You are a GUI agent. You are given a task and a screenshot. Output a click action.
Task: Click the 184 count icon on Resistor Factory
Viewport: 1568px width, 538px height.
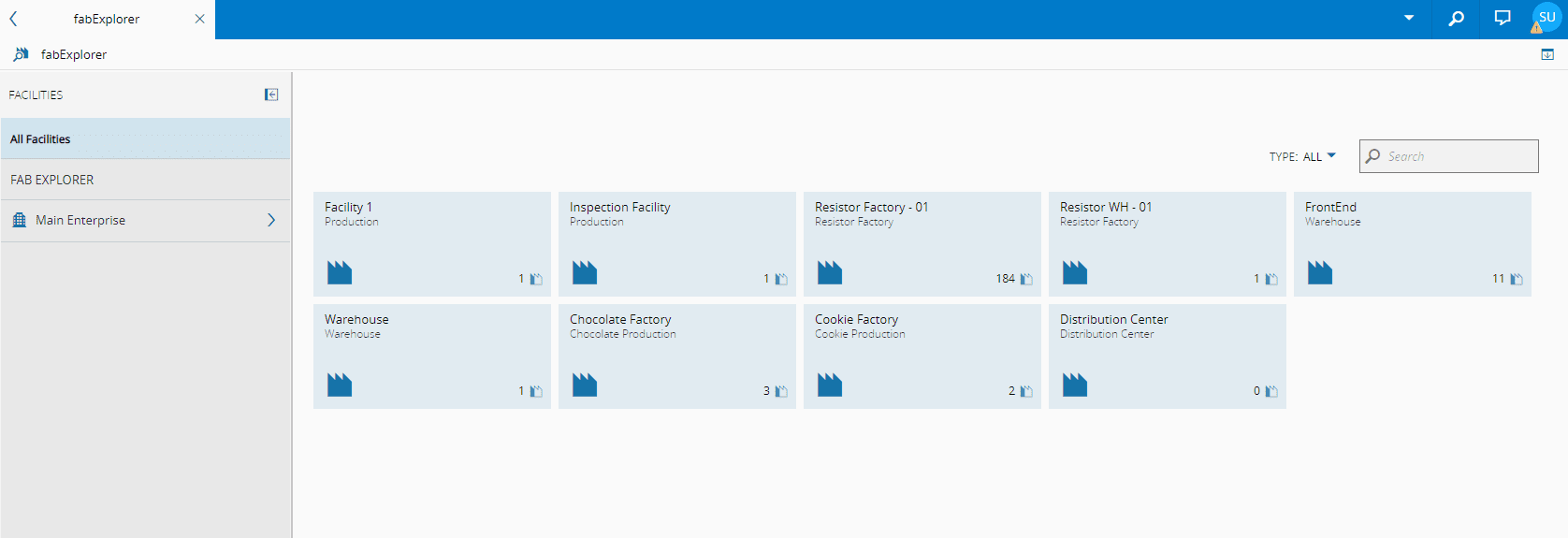tap(1026, 279)
